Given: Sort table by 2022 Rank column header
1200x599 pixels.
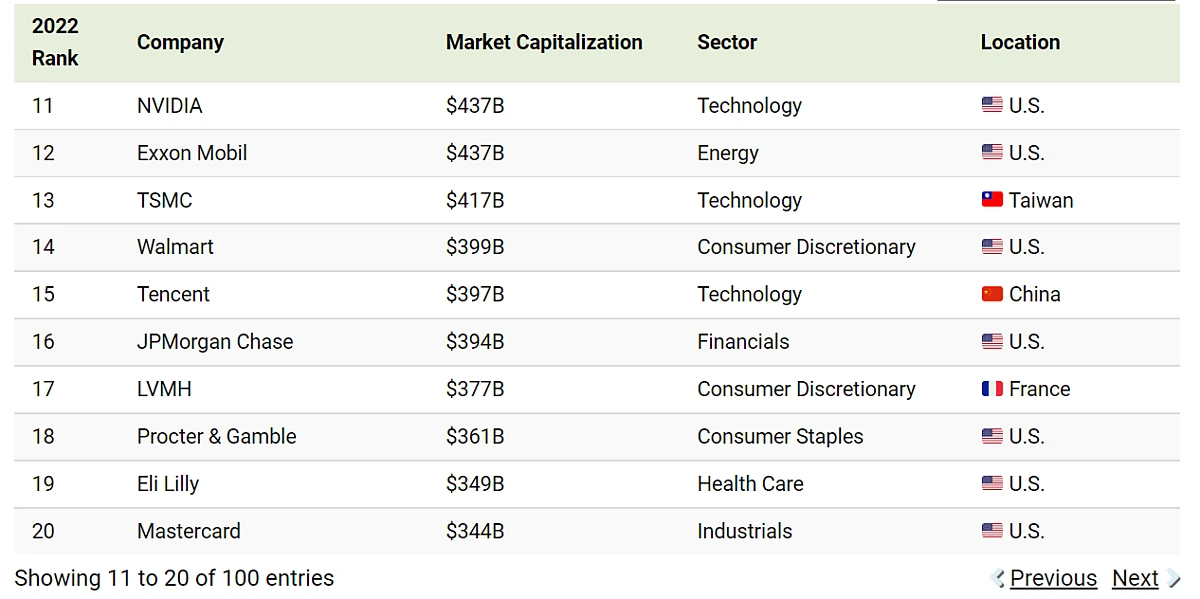Looking at the screenshot, I should pos(55,42).
